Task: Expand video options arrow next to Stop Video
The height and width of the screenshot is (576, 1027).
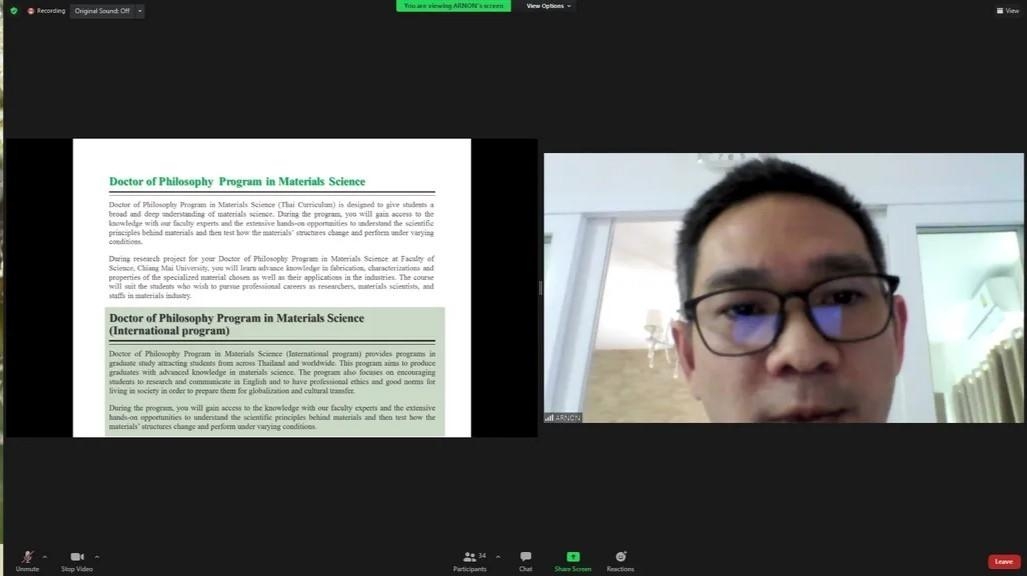Action: [97, 557]
